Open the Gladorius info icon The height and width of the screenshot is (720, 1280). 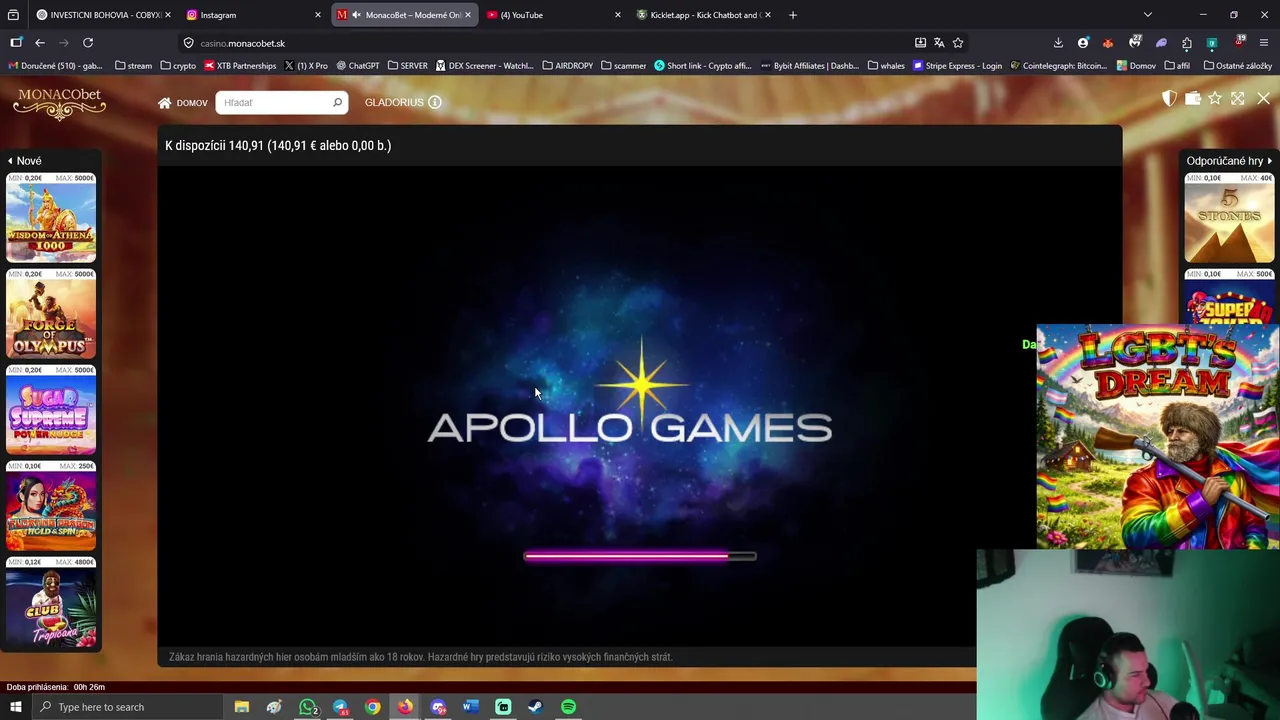(x=435, y=102)
